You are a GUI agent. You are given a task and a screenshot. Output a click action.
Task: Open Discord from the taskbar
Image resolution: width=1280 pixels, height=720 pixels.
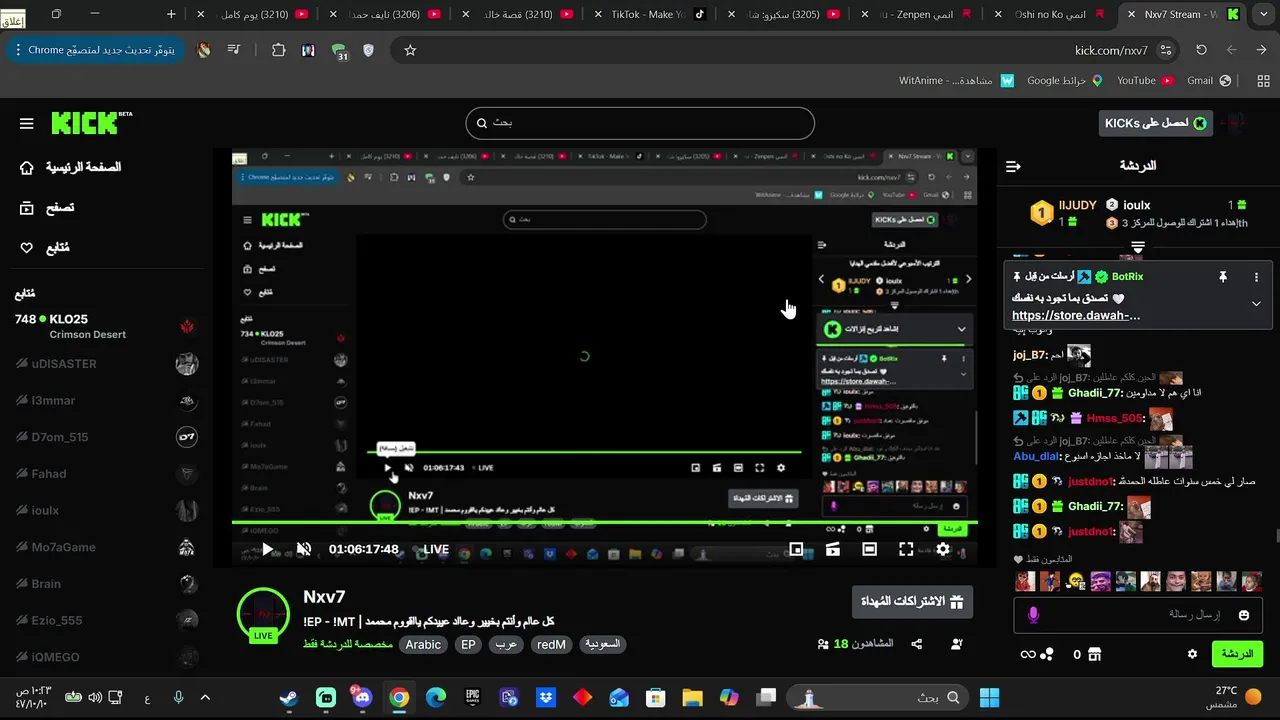click(x=362, y=698)
